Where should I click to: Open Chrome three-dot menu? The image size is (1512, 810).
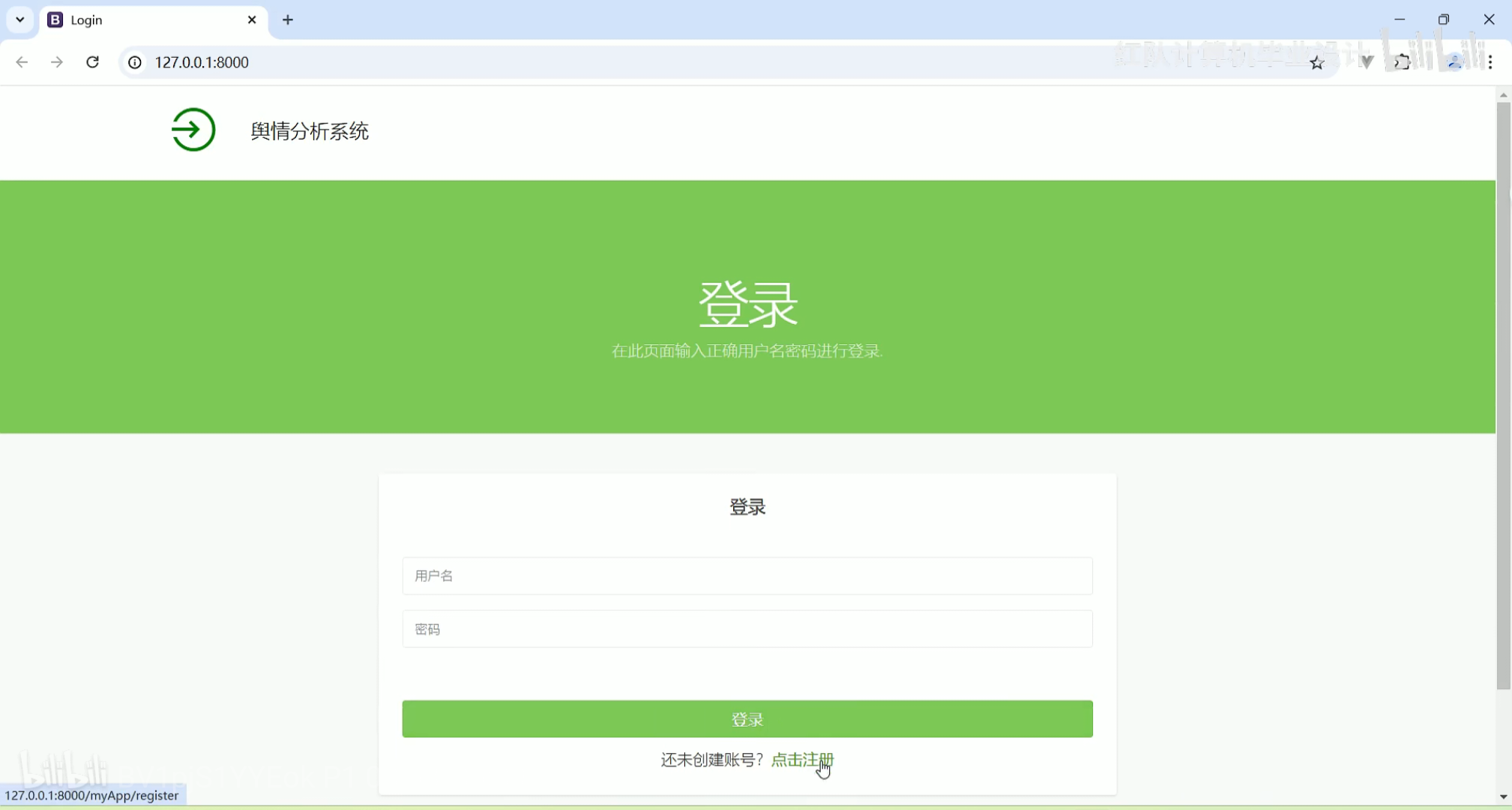tap(1490, 62)
